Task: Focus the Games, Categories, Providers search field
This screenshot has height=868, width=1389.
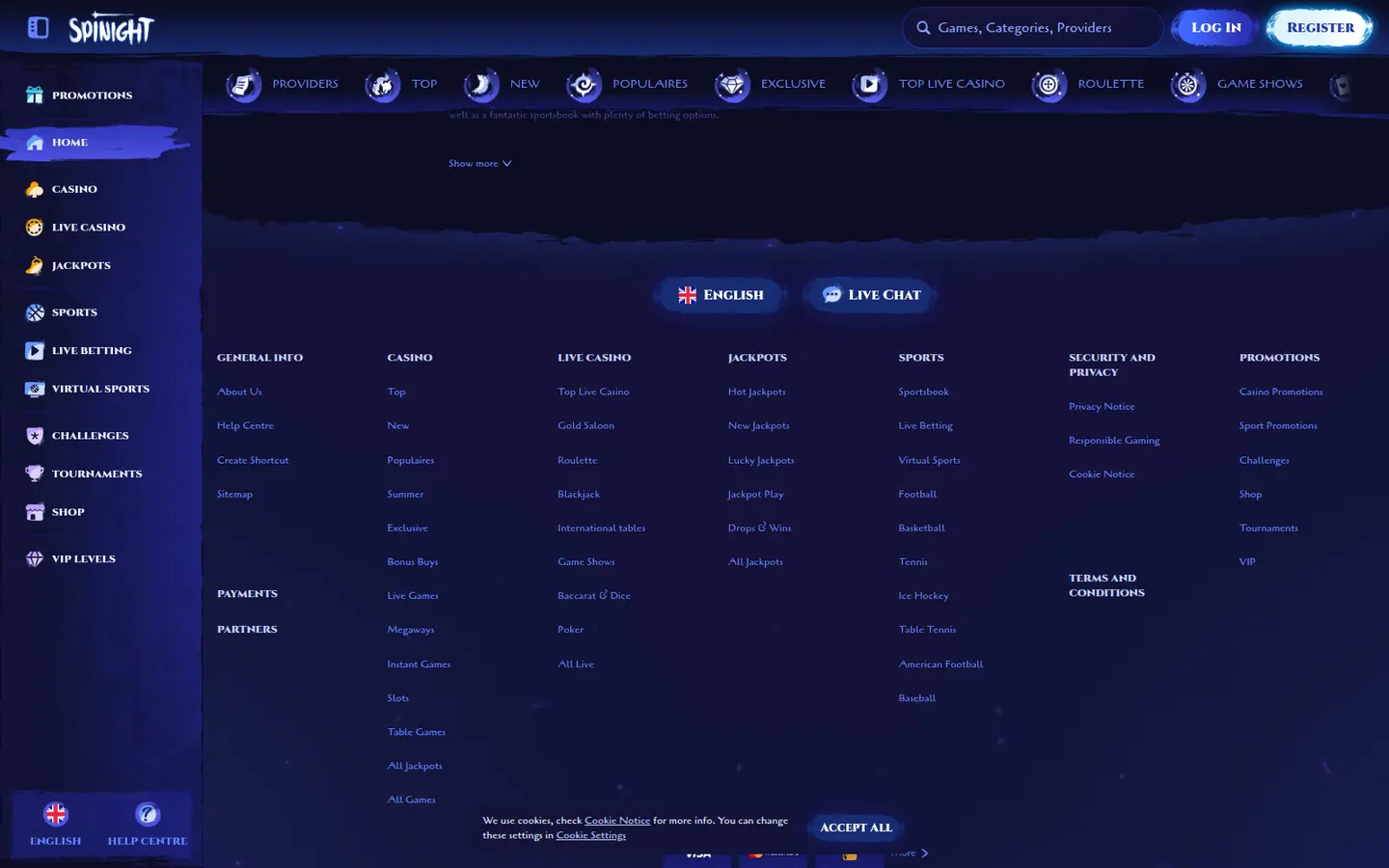Action: click(1032, 28)
